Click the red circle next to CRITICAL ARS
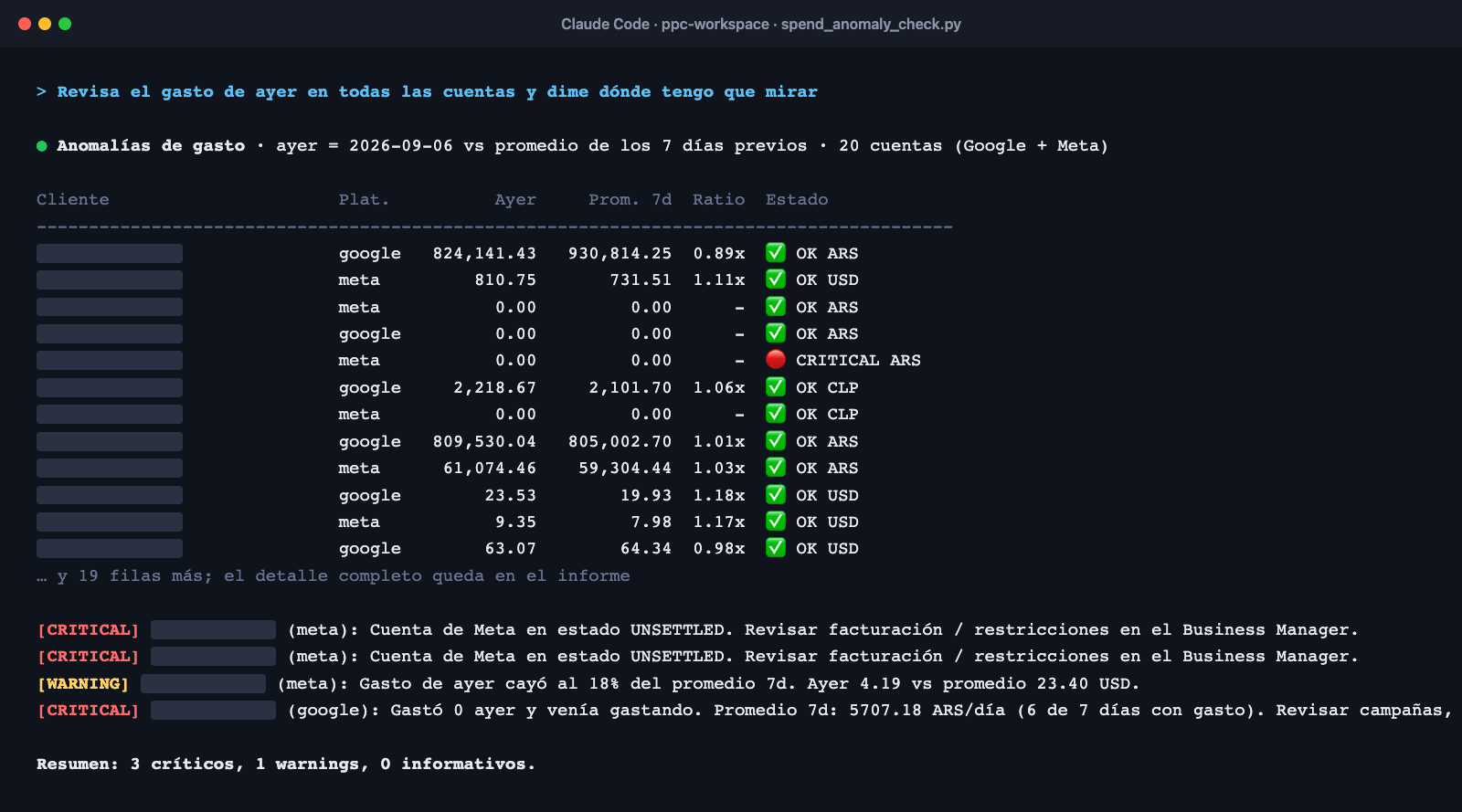1462x812 pixels. click(x=776, y=360)
